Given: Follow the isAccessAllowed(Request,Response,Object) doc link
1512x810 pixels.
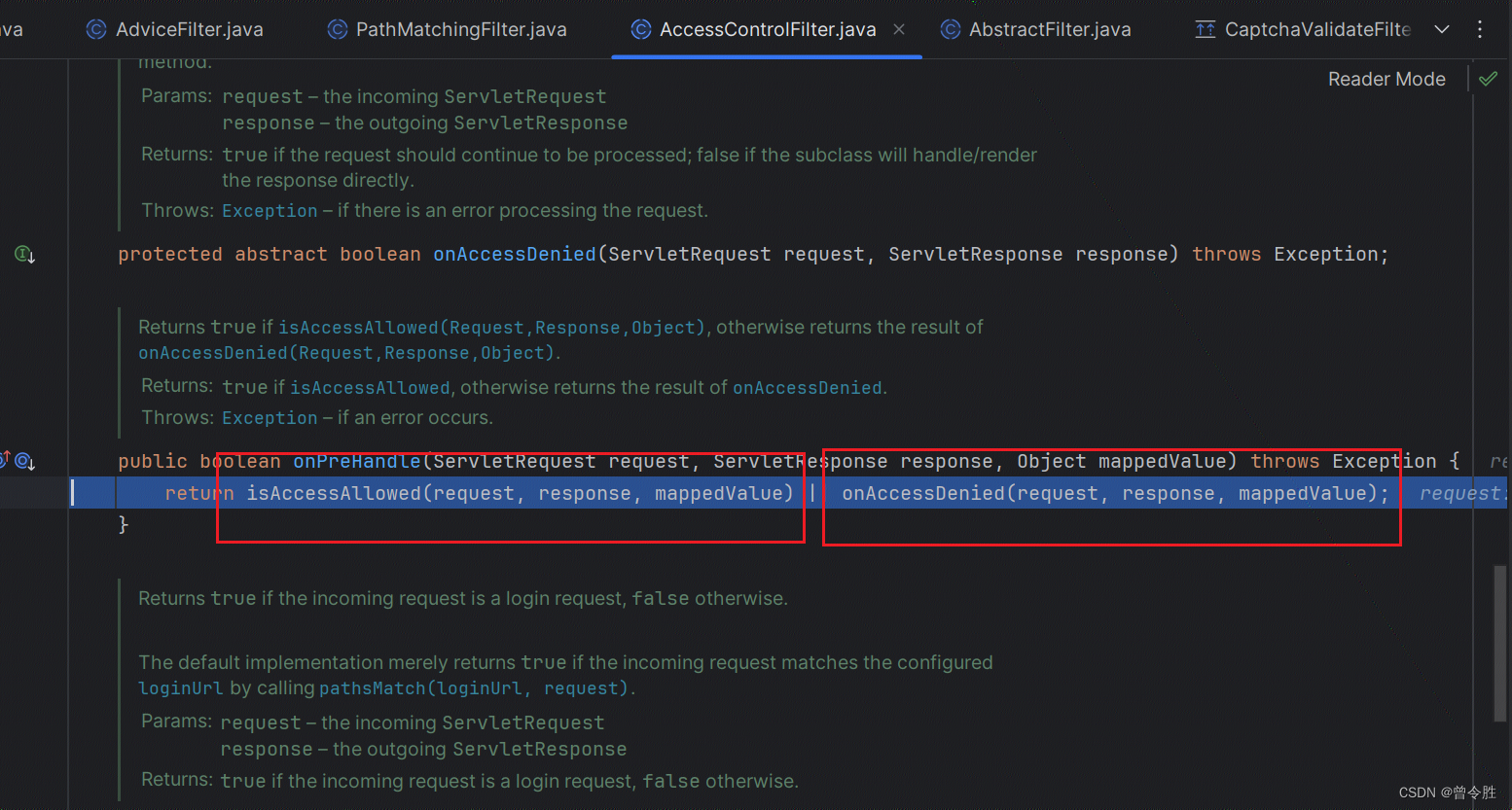Looking at the screenshot, I should (491, 328).
